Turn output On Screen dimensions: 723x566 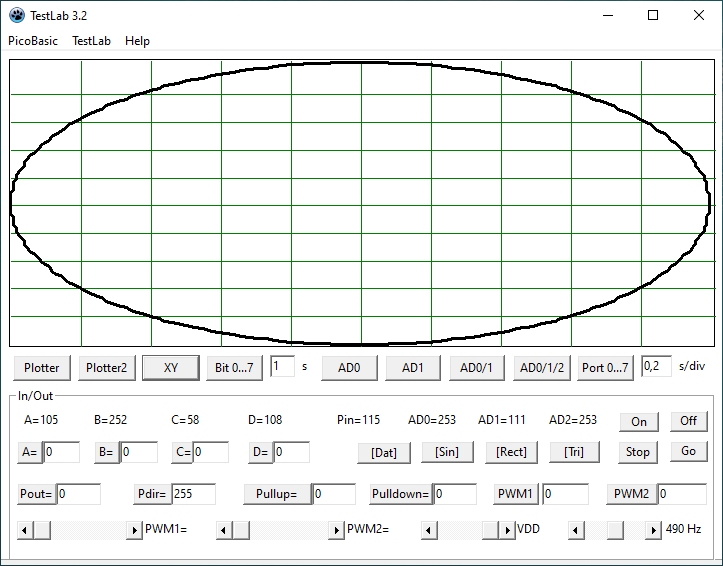pyautogui.click(x=639, y=422)
